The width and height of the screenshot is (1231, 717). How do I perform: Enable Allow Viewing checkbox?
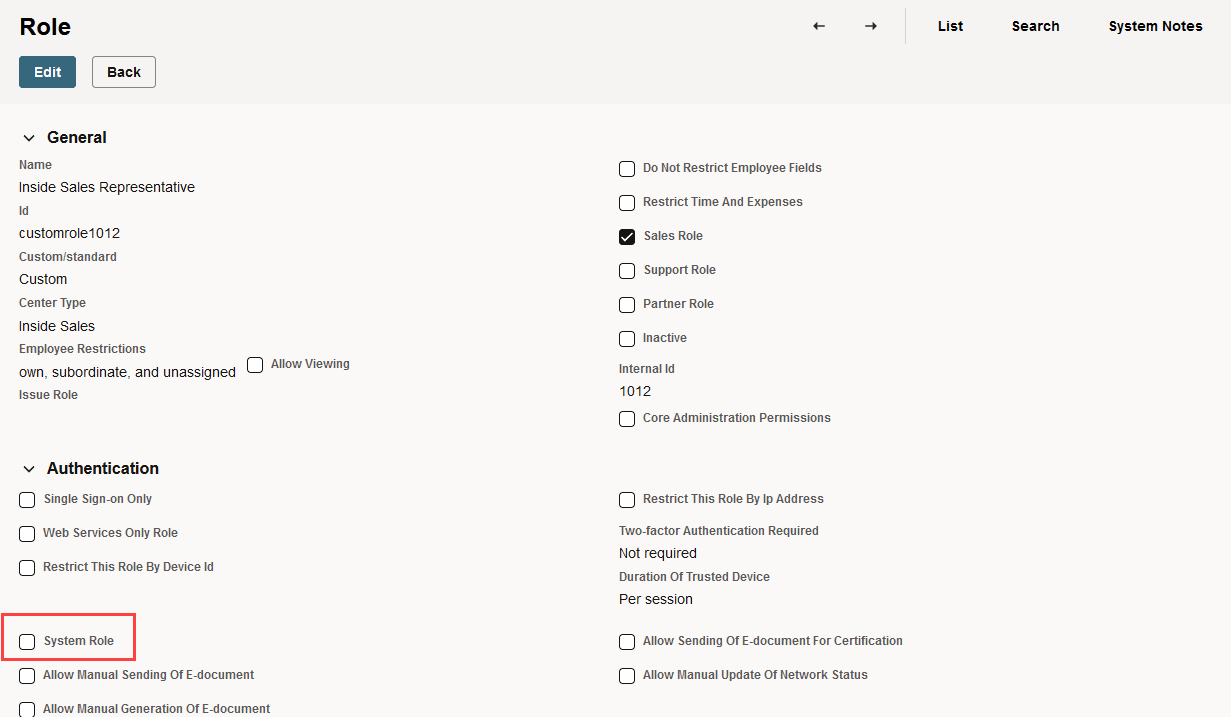point(255,365)
